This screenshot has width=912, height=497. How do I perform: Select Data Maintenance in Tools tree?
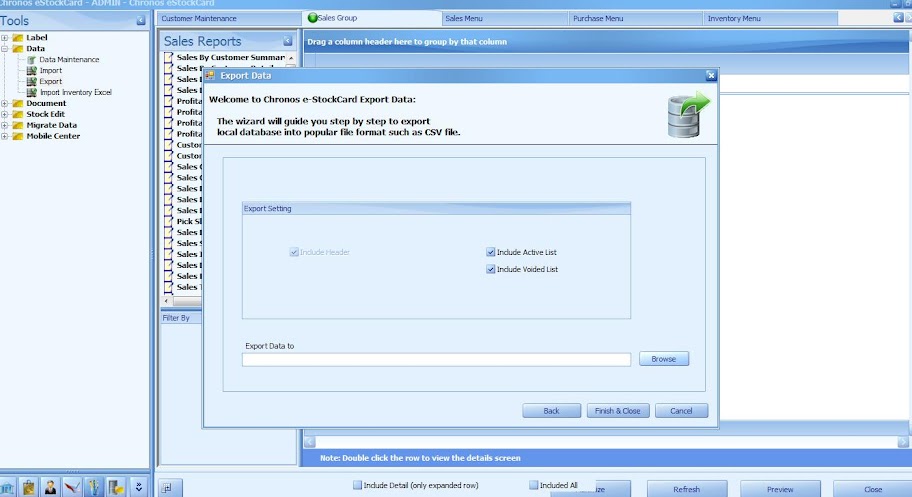[69, 59]
